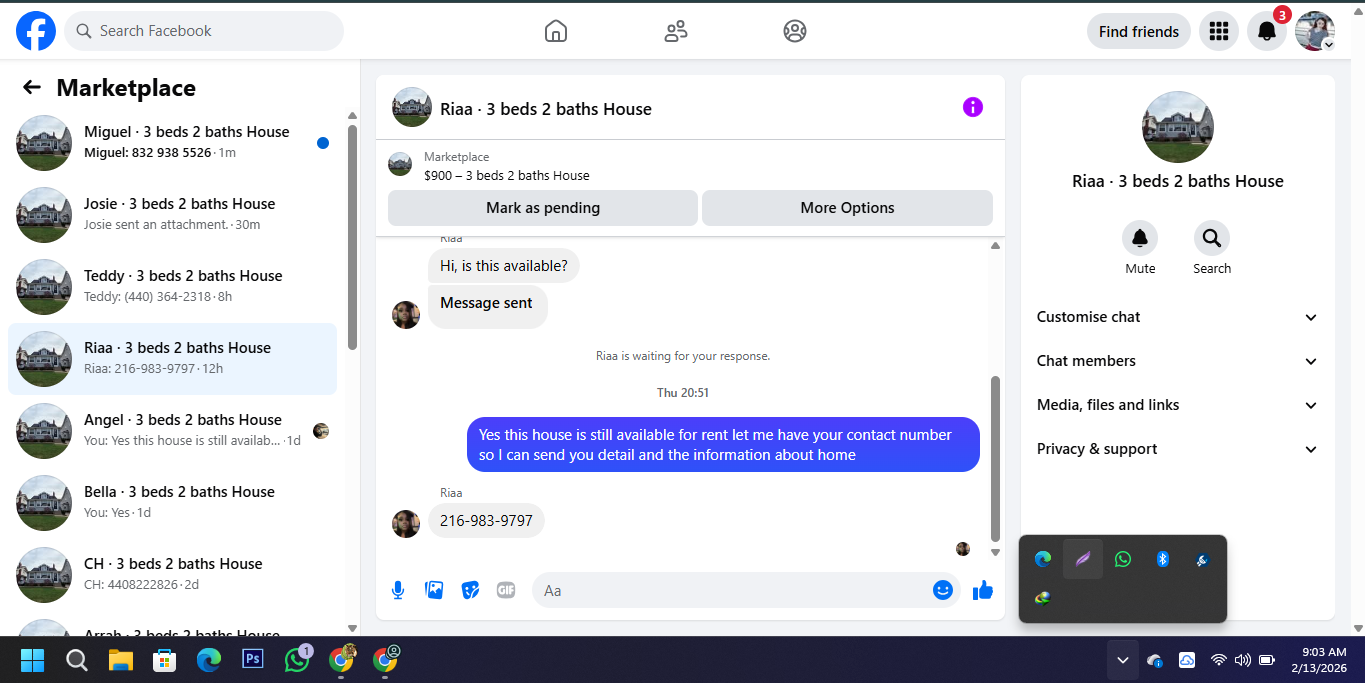Image resolution: width=1365 pixels, height=683 pixels.
Task: Open the sticker picker icon
Action: click(x=470, y=590)
